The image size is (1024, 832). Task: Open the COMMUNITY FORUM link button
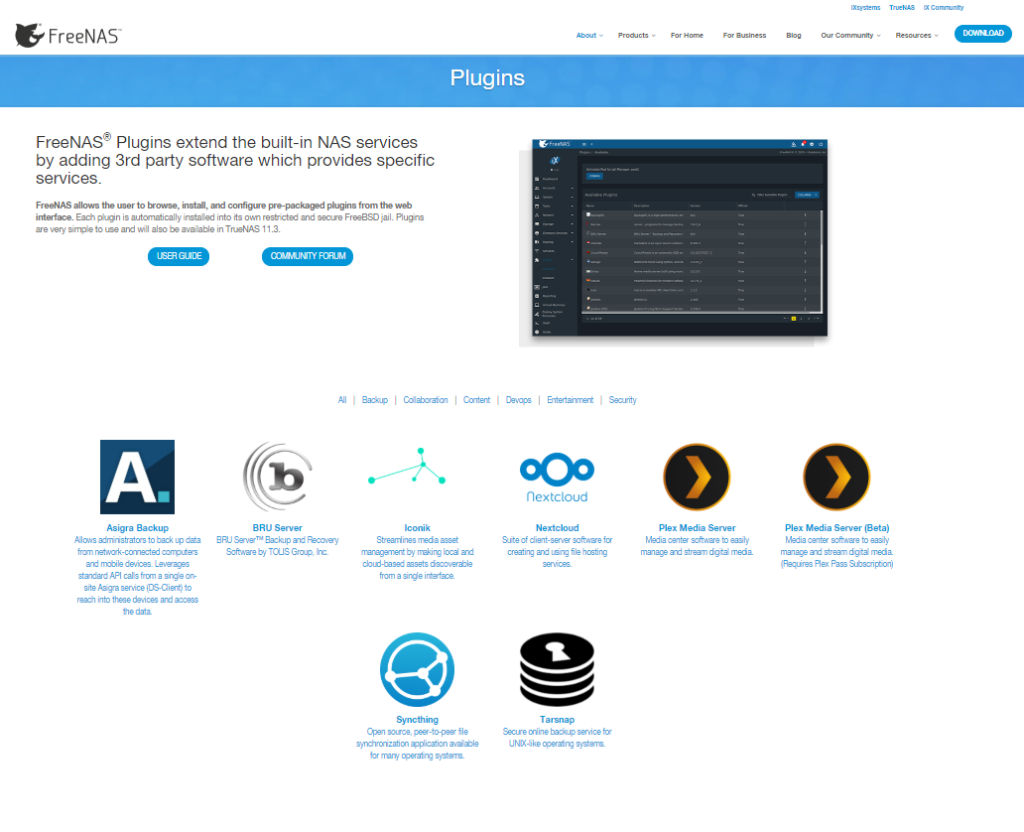coord(307,257)
